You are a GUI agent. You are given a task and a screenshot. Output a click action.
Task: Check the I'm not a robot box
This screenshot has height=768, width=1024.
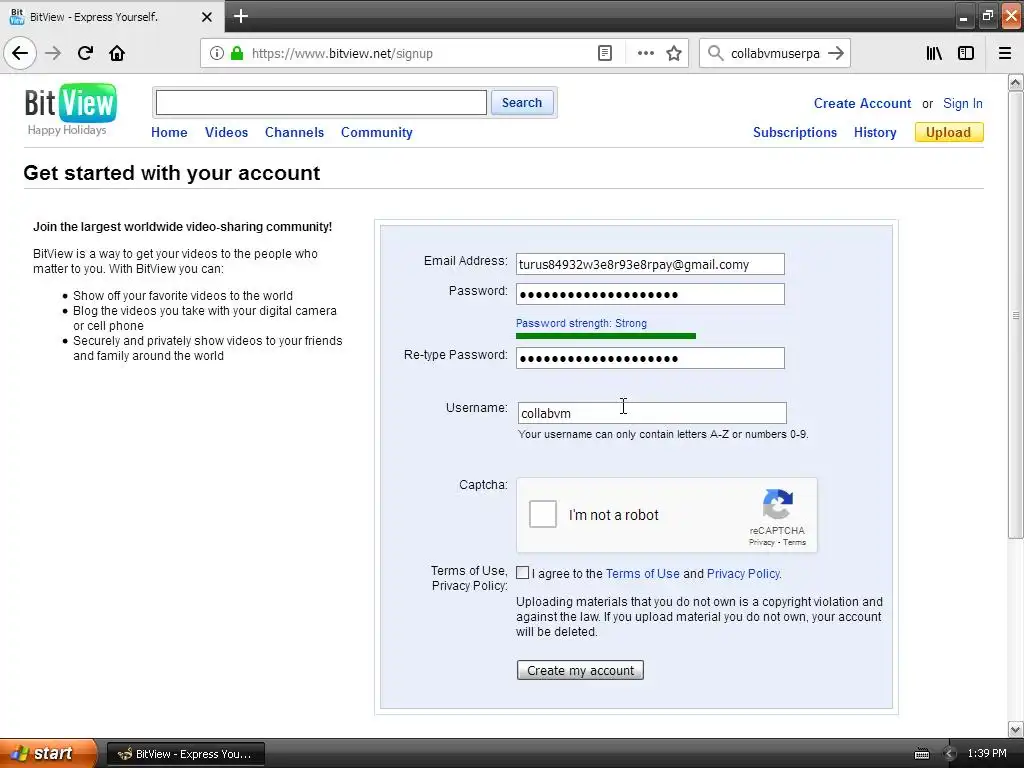[543, 514]
